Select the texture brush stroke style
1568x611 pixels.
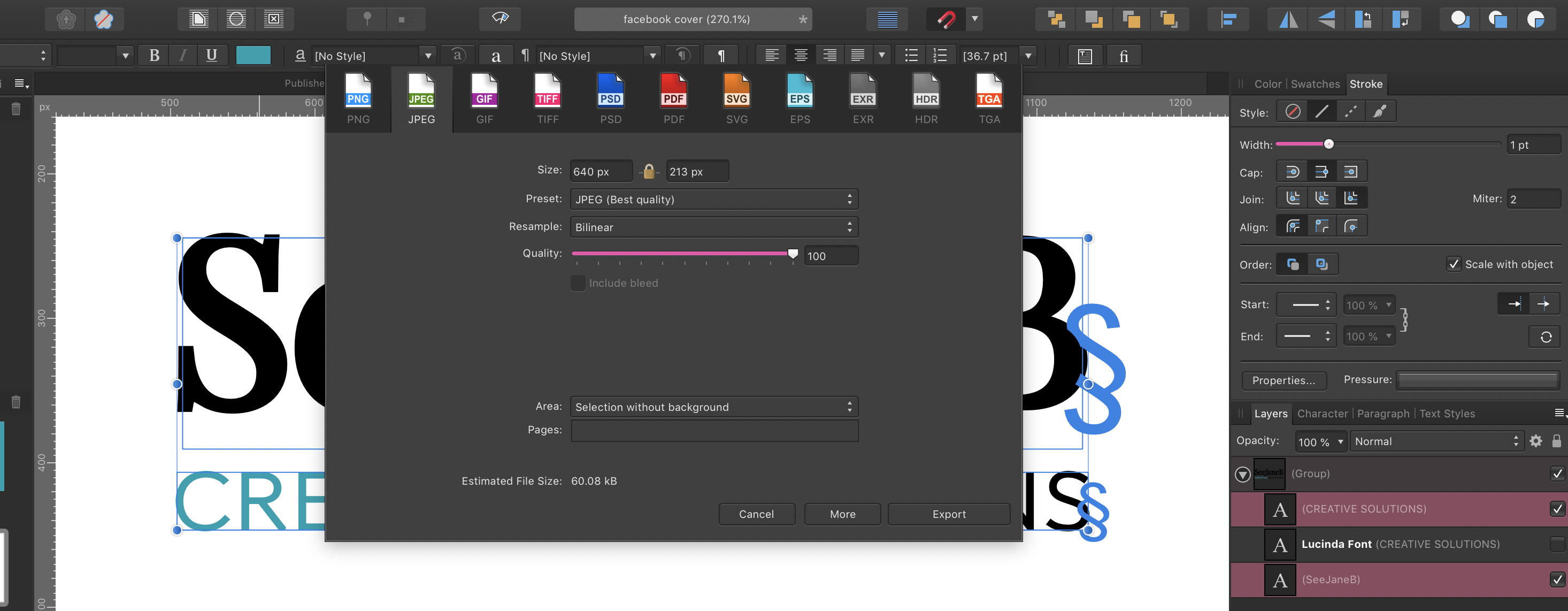[1380, 111]
